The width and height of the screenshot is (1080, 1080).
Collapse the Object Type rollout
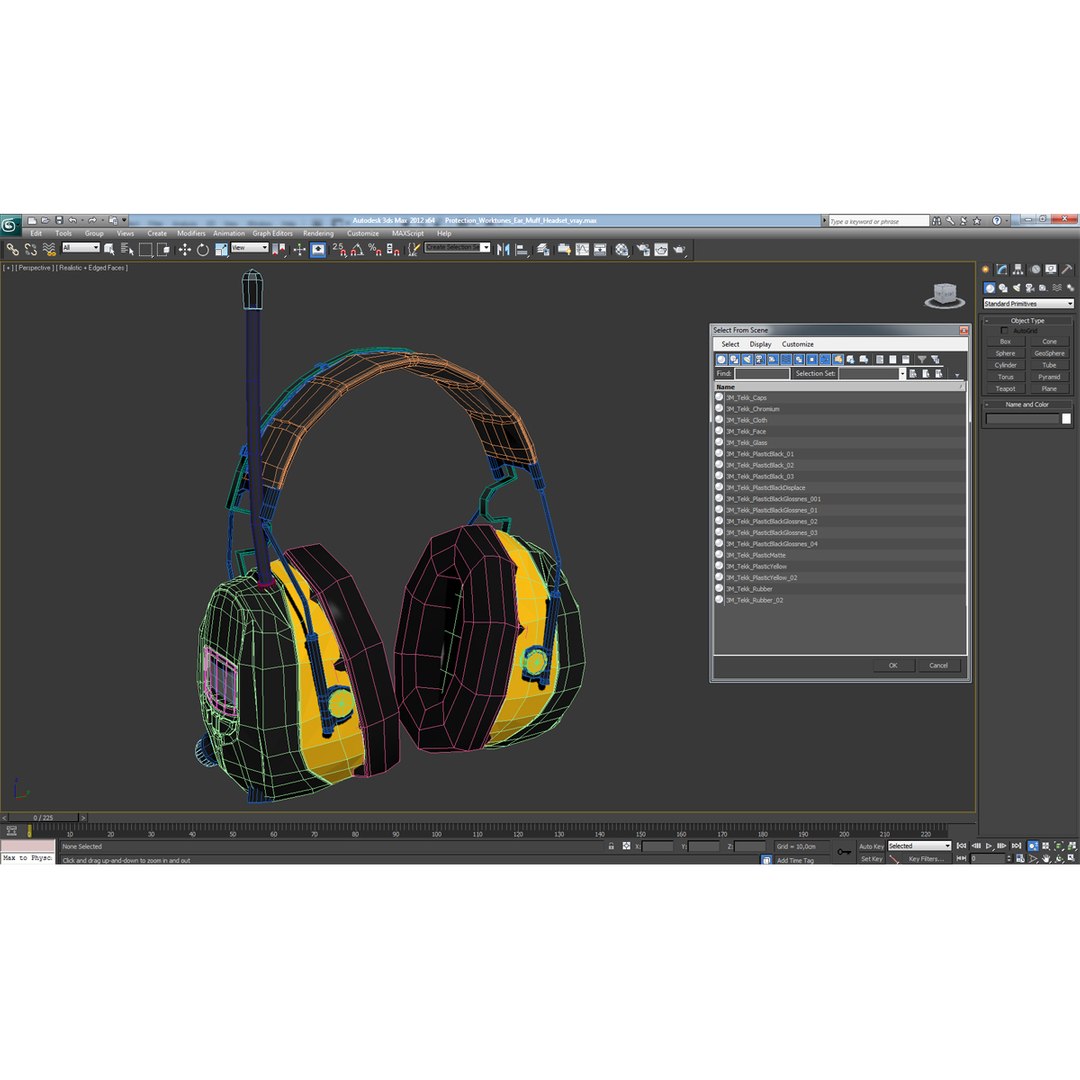tap(1027, 321)
